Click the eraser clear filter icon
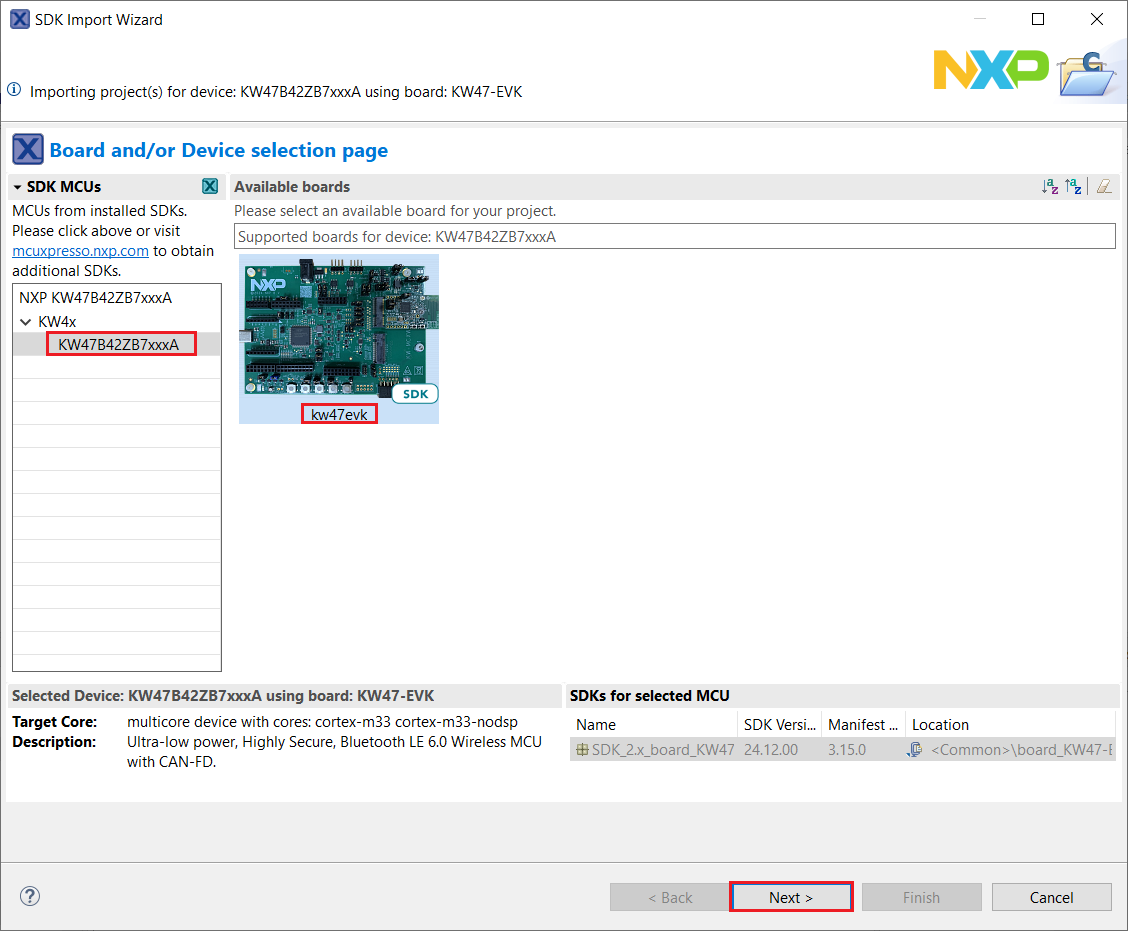 (x=1103, y=187)
